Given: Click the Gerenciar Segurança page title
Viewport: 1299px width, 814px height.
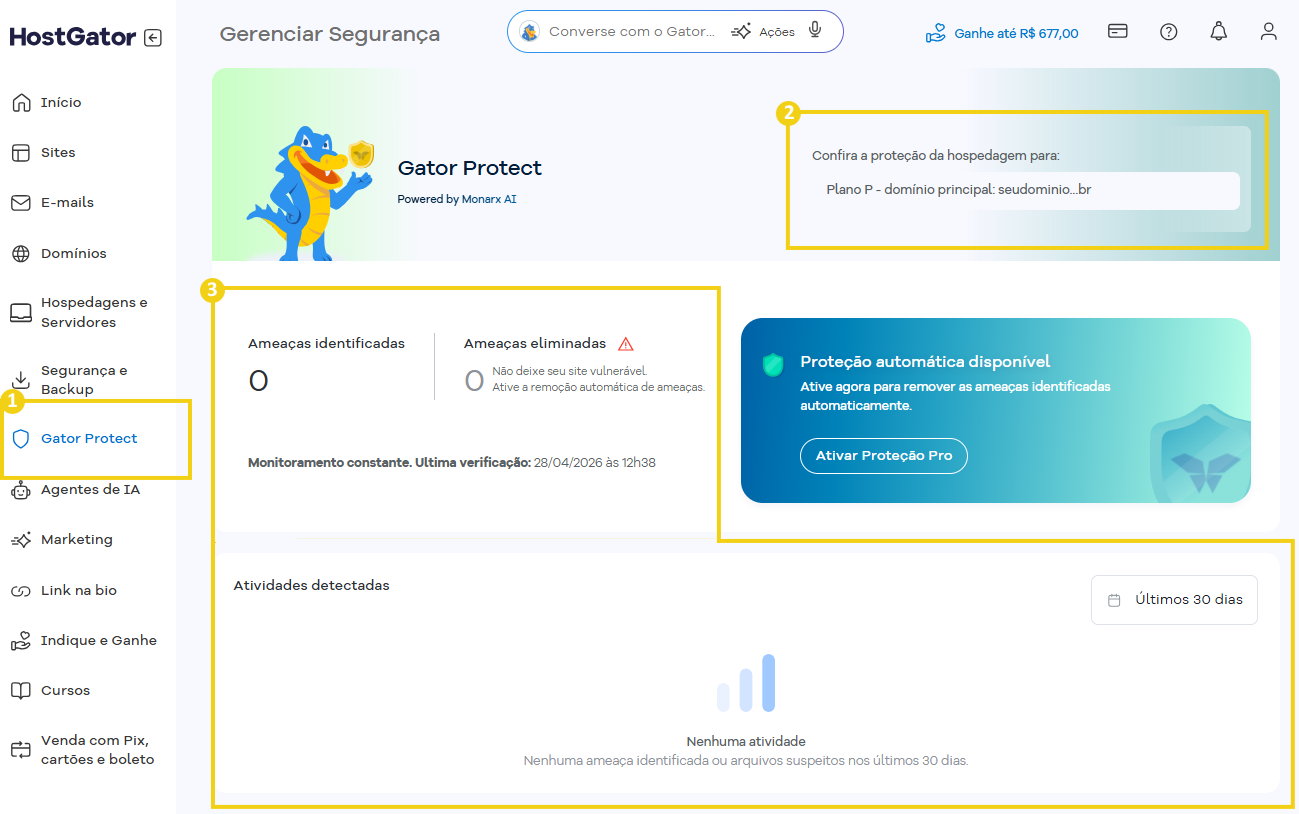Looking at the screenshot, I should [330, 34].
